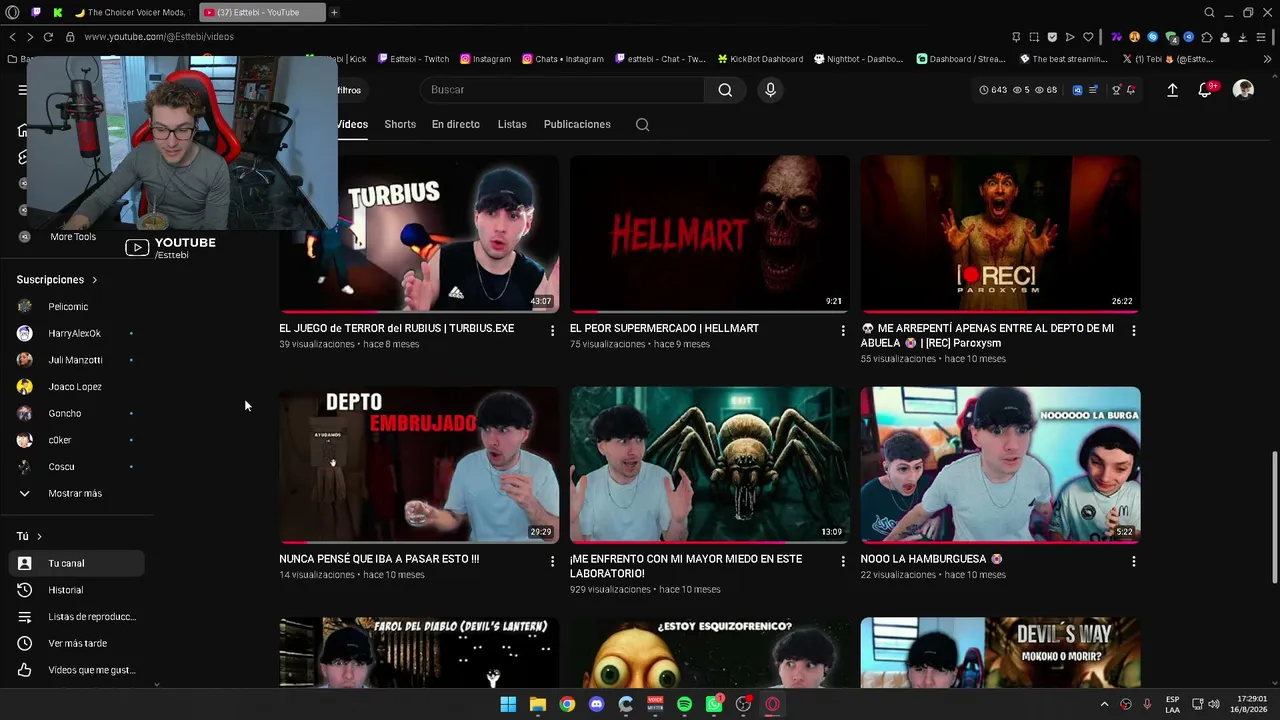1280x720 pixels.
Task: Open NOOOOO LA BURGA video thumbnail
Action: click(x=1000, y=465)
